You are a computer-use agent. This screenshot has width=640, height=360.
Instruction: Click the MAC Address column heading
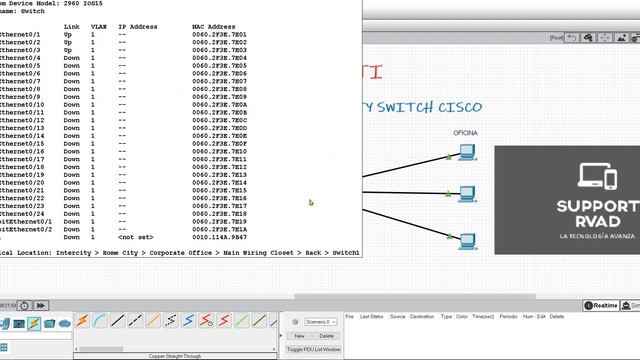pos(214,27)
